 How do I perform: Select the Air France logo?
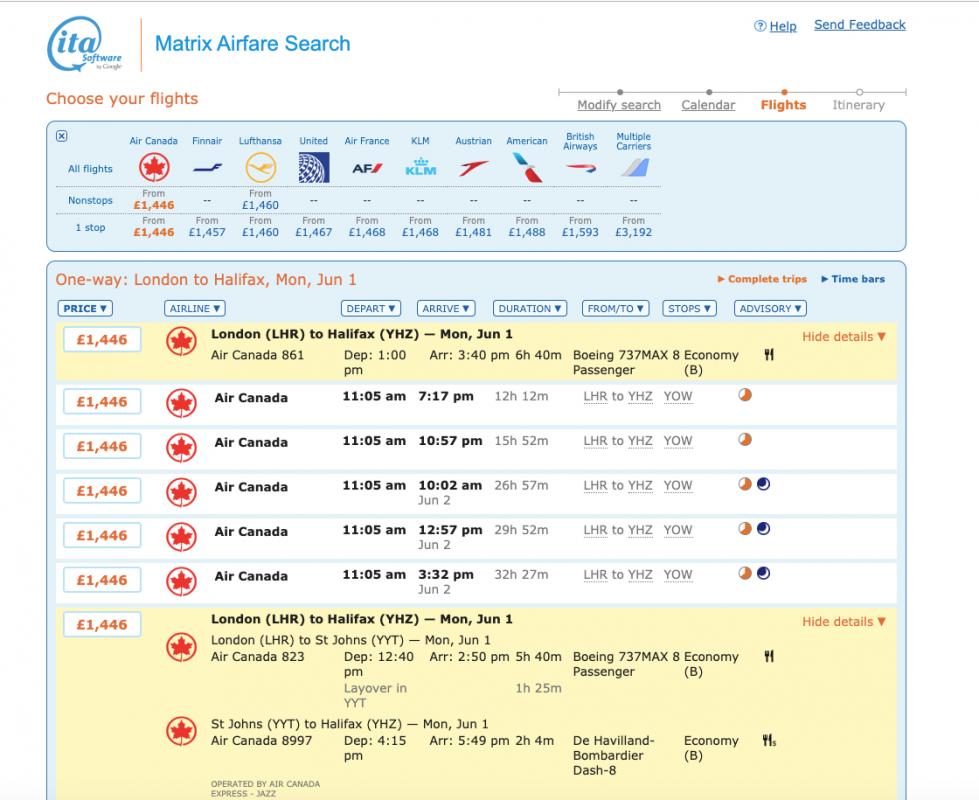coord(367,168)
